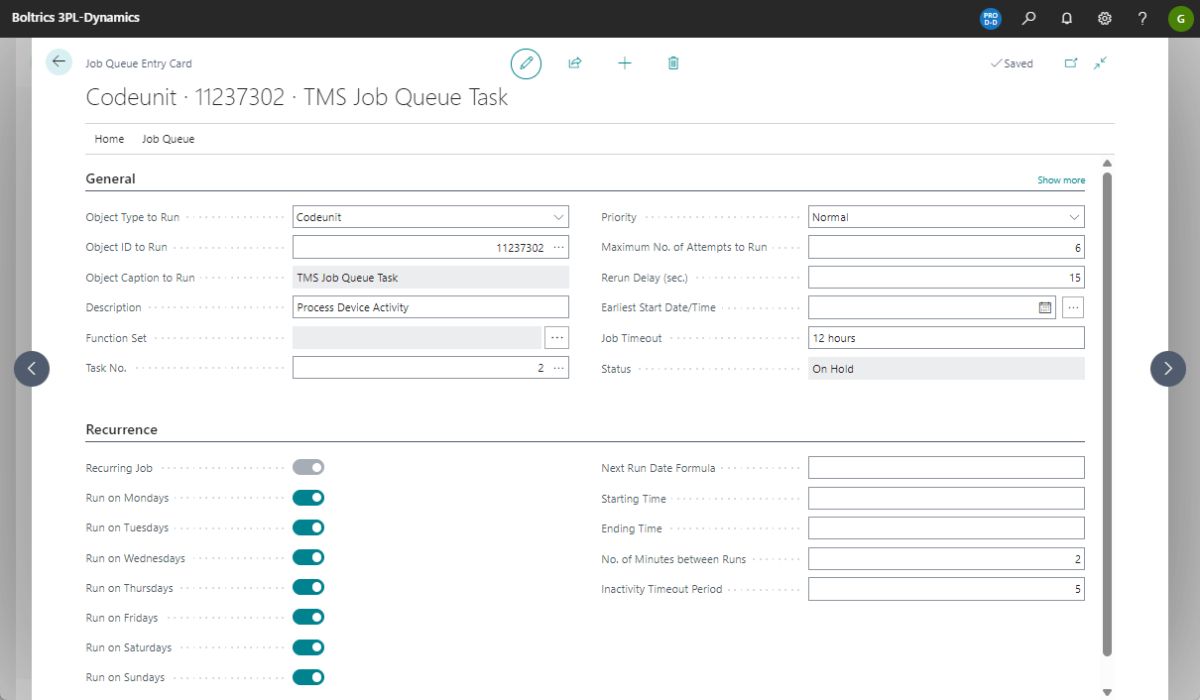Click Boltrics 3PL-Dynamics app title

76,18
